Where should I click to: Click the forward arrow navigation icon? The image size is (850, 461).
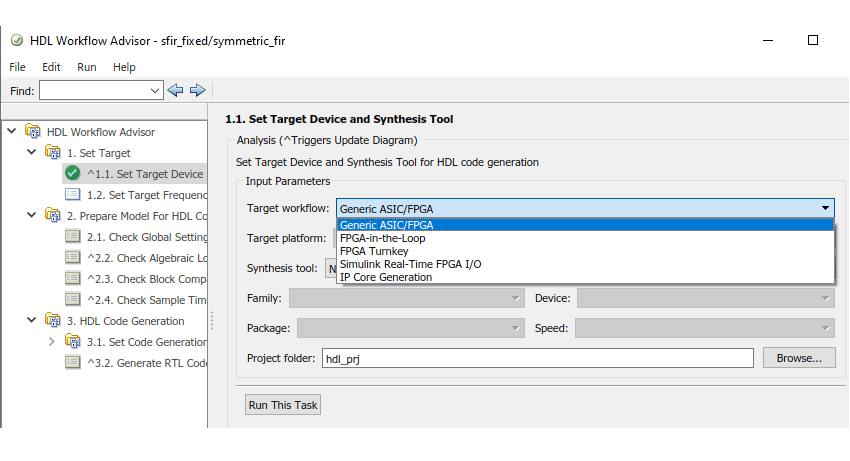tap(197, 90)
